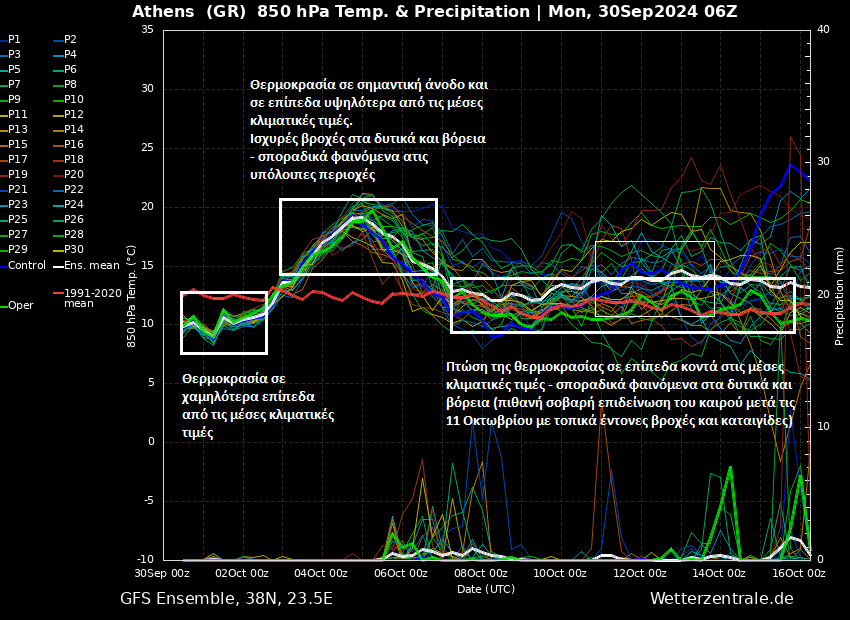Click the '12Oct 00z' date axis tick
The width and height of the screenshot is (850, 620).
pyautogui.click(x=640, y=573)
